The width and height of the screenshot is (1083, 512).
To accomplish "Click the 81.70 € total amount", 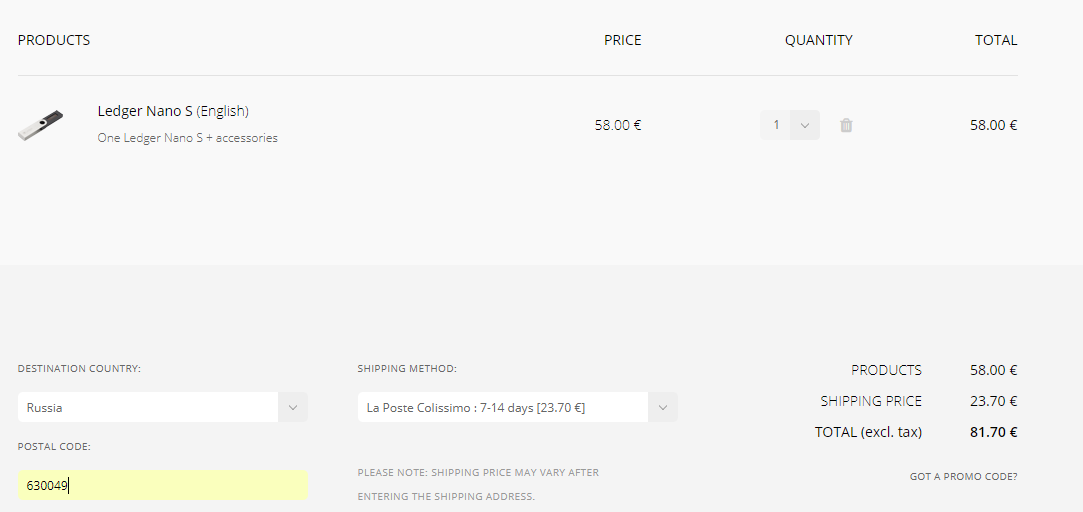I will click(x=993, y=433).
